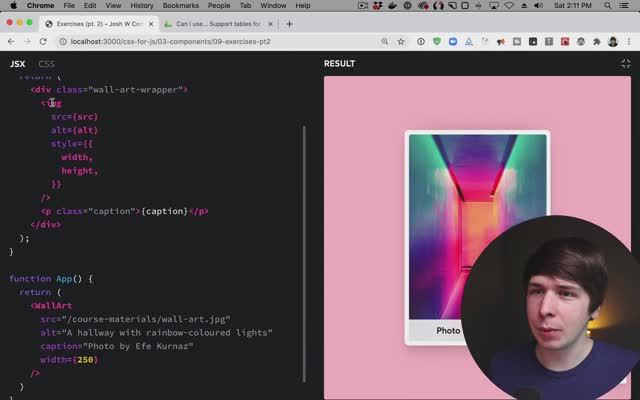Click the Dropbox menu bar icon
640x400 pixels.
[x=377, y=6]
